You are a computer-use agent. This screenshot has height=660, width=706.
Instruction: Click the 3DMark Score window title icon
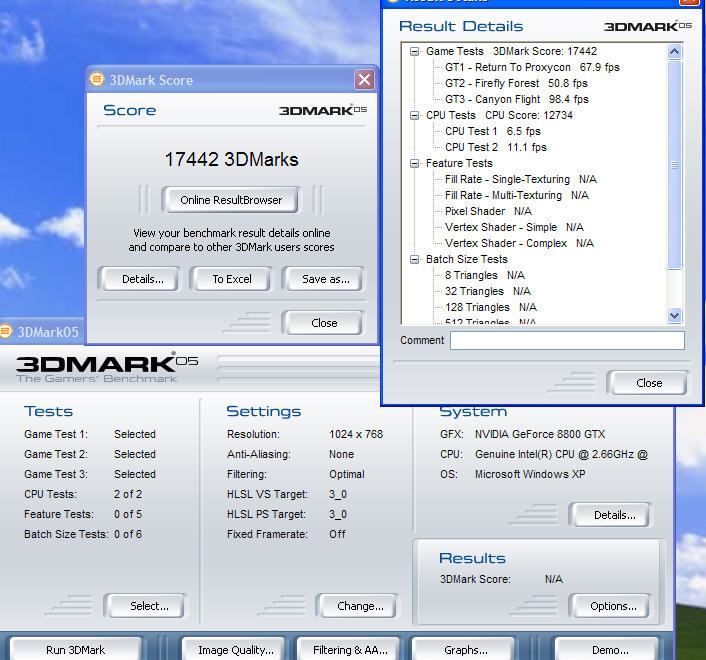click(x=96, y=79)
